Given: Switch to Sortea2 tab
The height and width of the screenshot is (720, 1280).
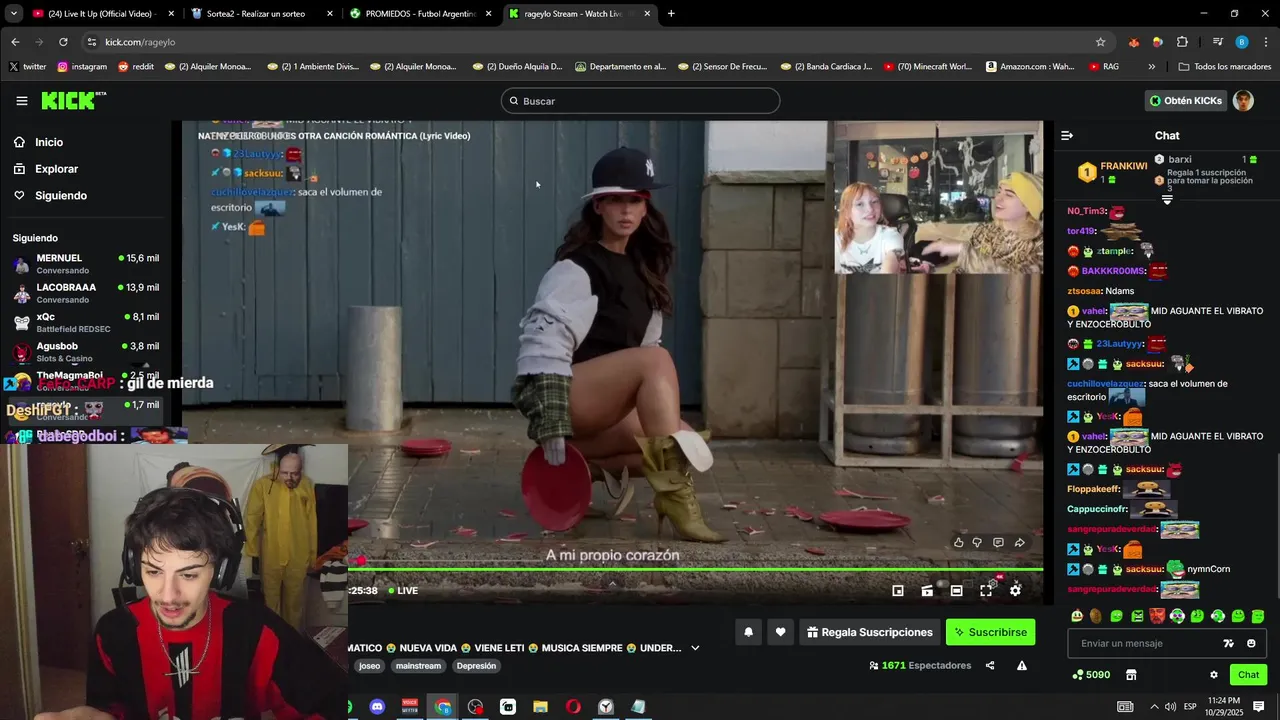Looking at the screenshot, I should click(263, 14).
